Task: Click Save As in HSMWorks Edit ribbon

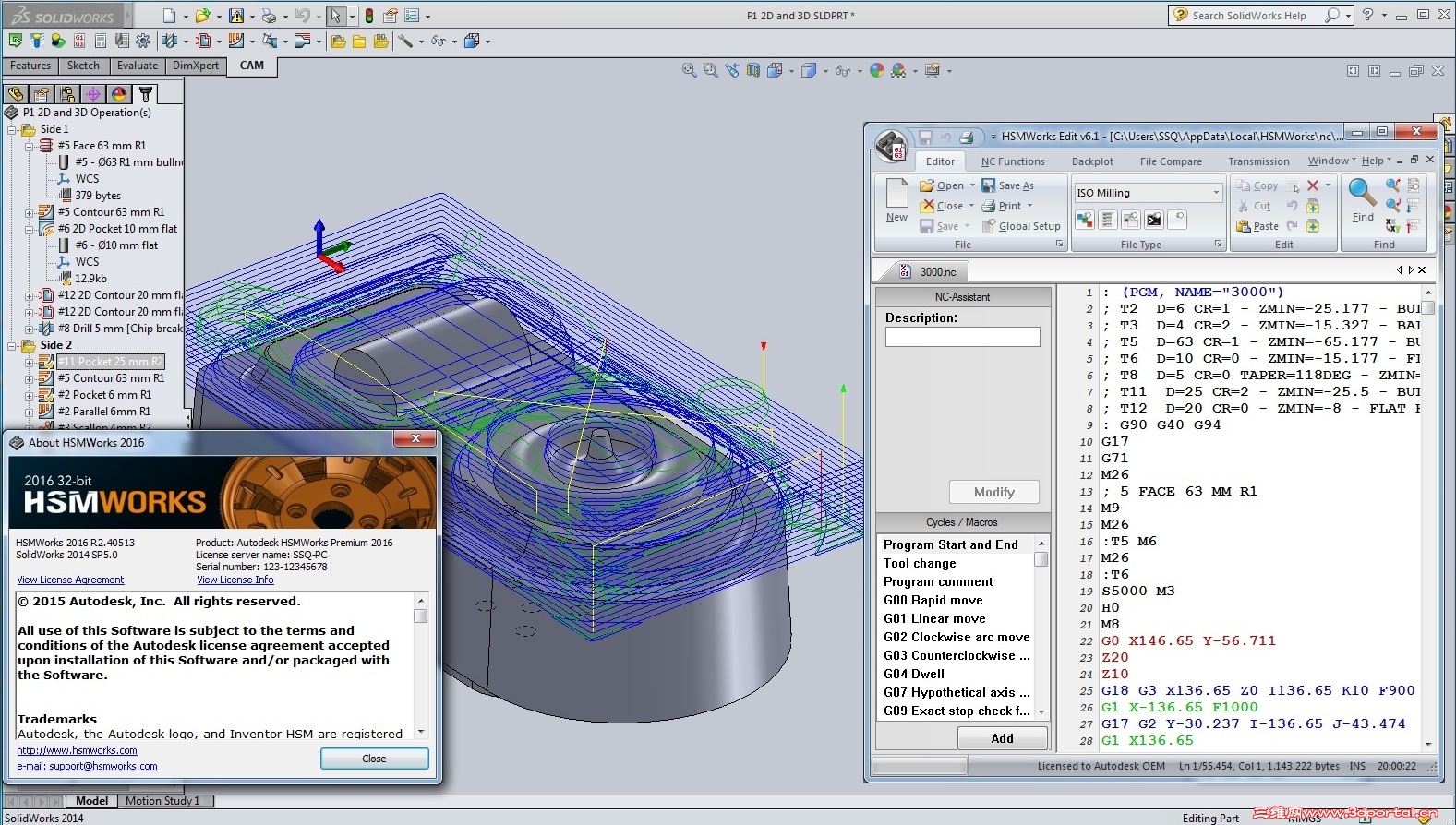Action: click(x=1008, y=185)
